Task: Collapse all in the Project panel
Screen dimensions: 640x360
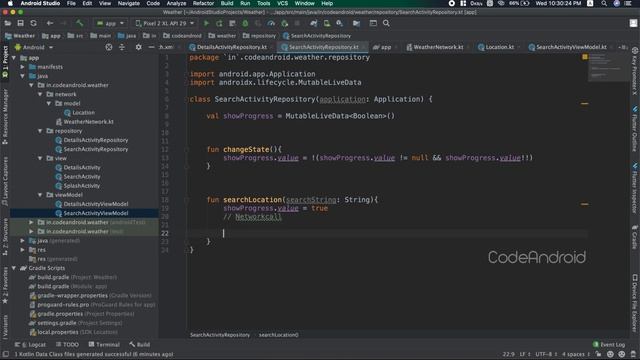Action: (122, 47)
